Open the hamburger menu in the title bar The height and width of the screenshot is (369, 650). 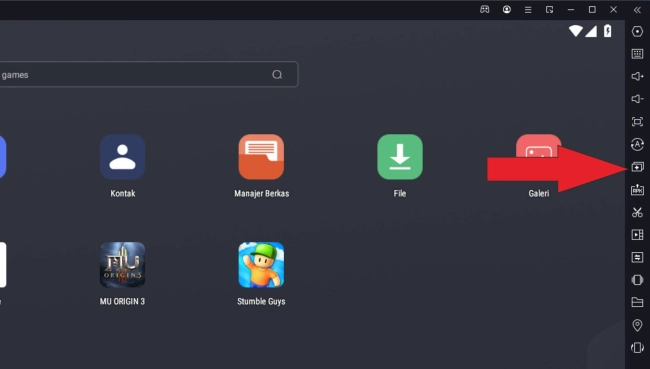tap(528, 10)
